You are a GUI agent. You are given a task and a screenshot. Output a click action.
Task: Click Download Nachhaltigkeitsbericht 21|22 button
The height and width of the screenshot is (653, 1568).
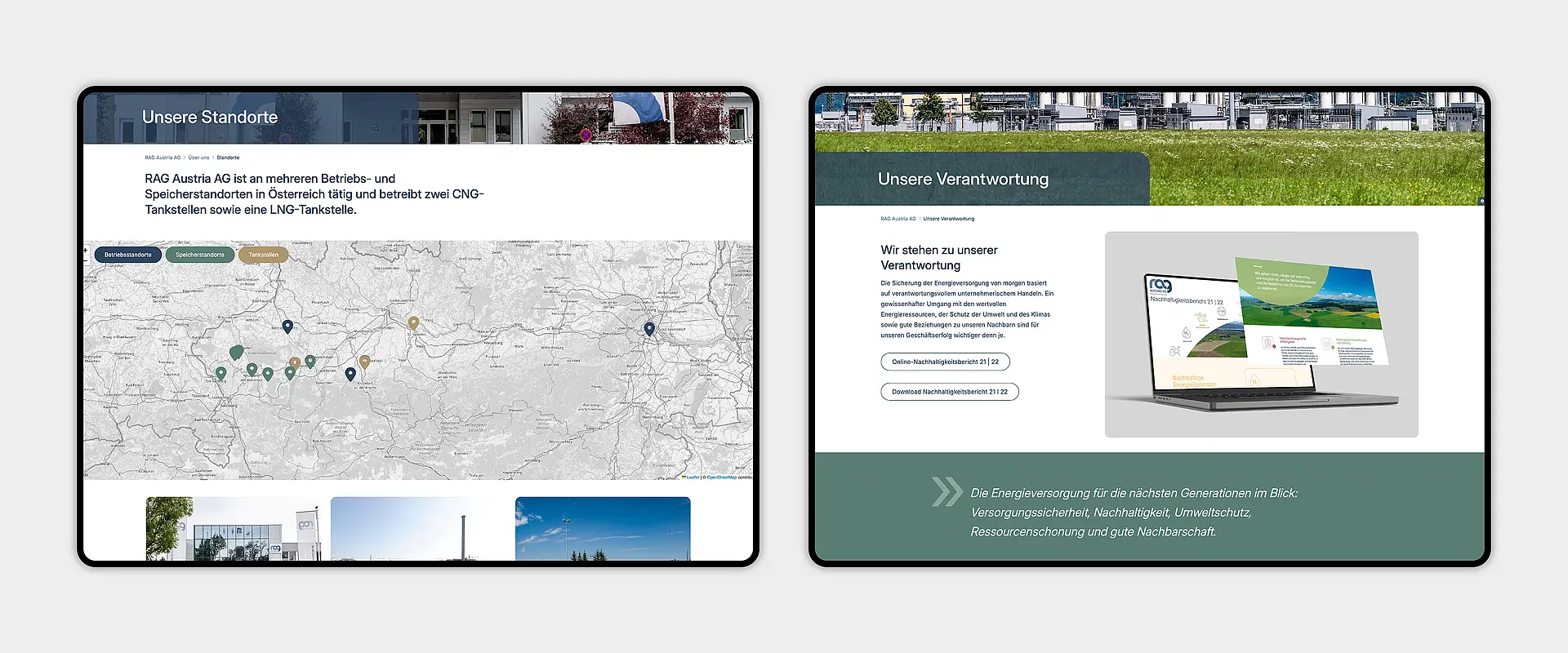949,392
